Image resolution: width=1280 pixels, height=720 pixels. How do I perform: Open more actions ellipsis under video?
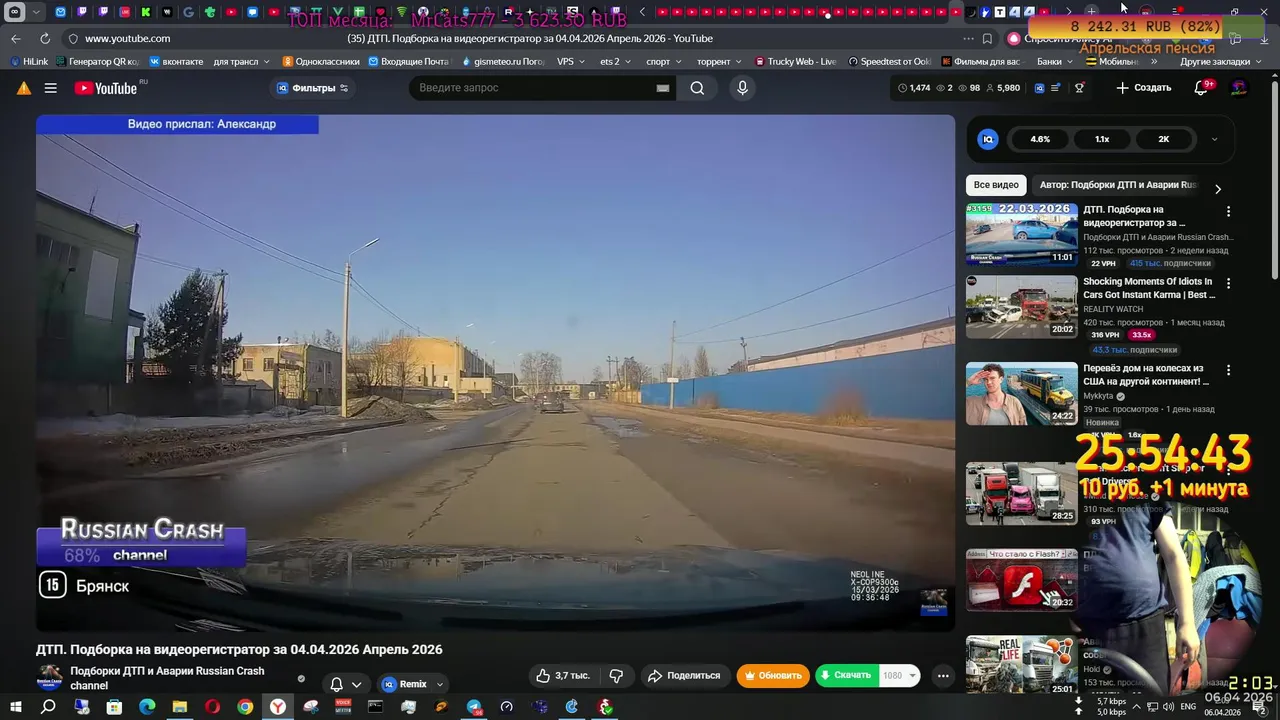(942, 676)
